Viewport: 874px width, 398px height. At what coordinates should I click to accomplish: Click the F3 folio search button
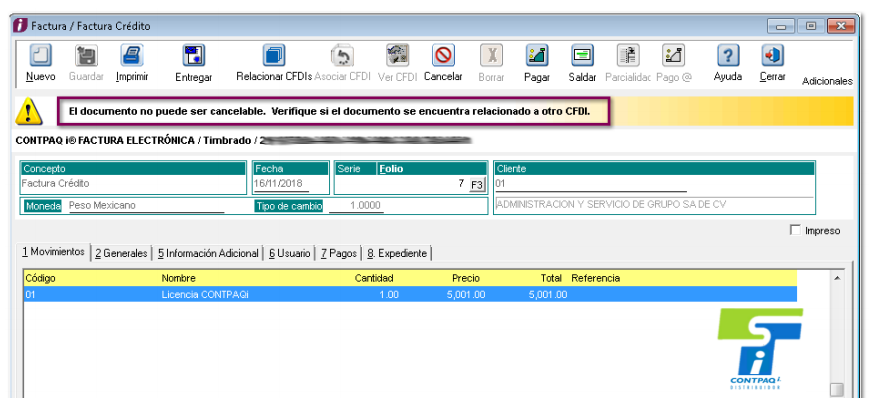(x=477, y=185)
